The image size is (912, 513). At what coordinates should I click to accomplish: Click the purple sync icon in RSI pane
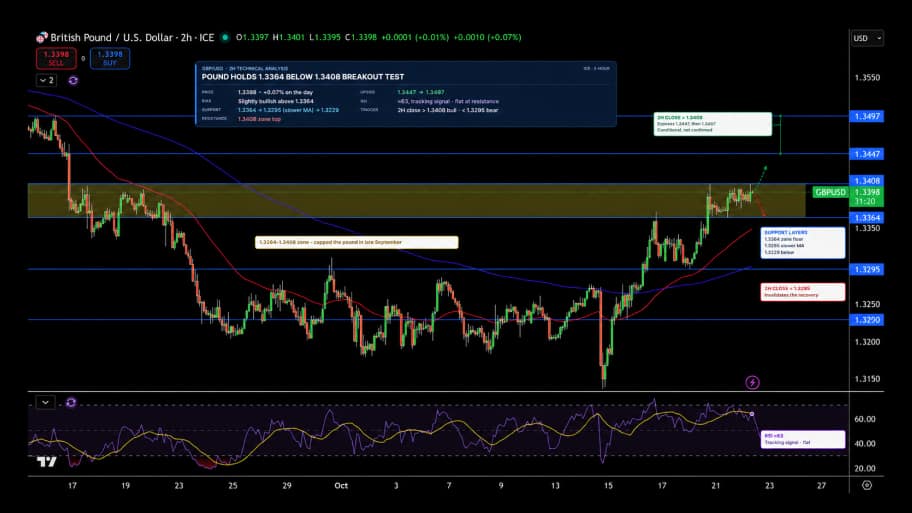[x=71, y=402]
